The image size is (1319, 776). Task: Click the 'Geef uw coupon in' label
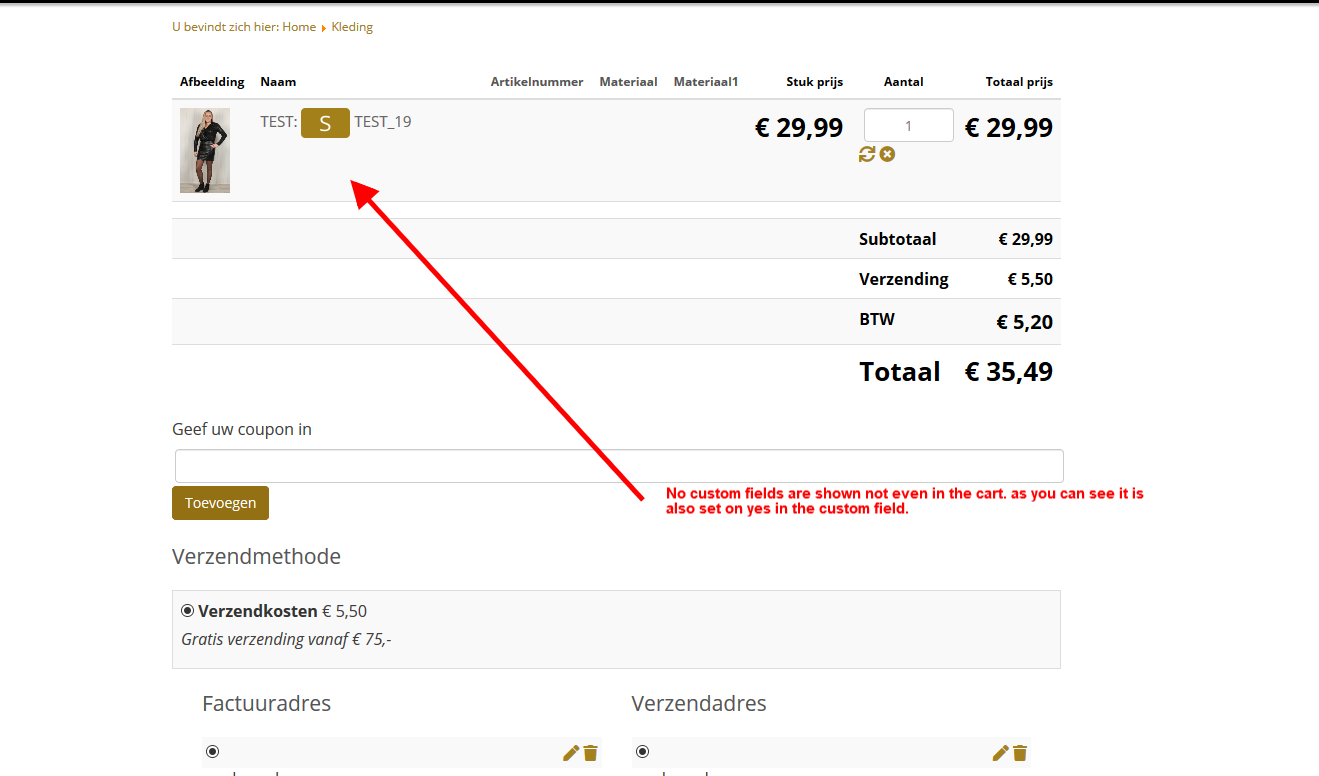click(x=242, y=430)
